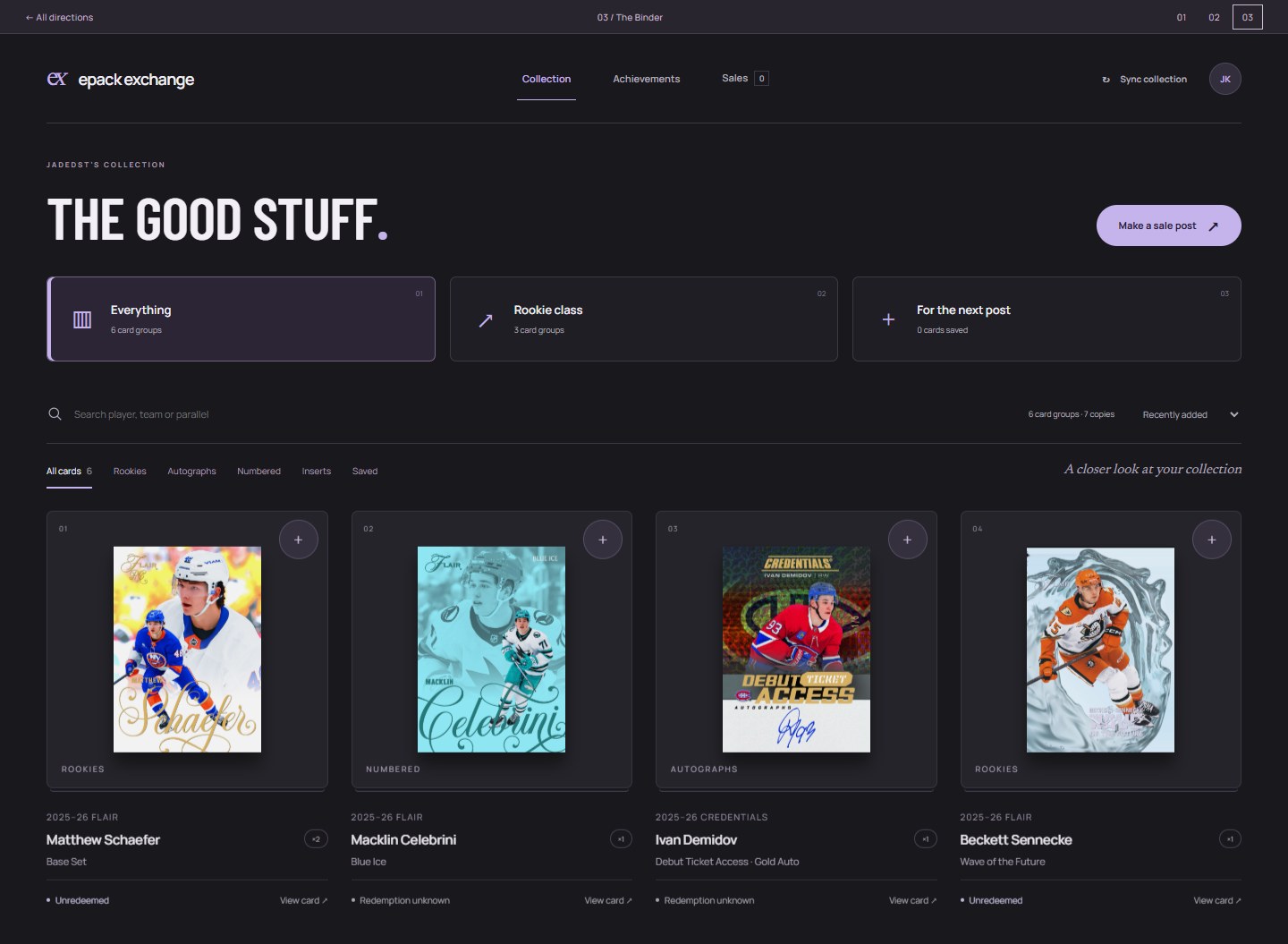Open the For the next post card
1288x944 pixels.
tap(1046, 319)
